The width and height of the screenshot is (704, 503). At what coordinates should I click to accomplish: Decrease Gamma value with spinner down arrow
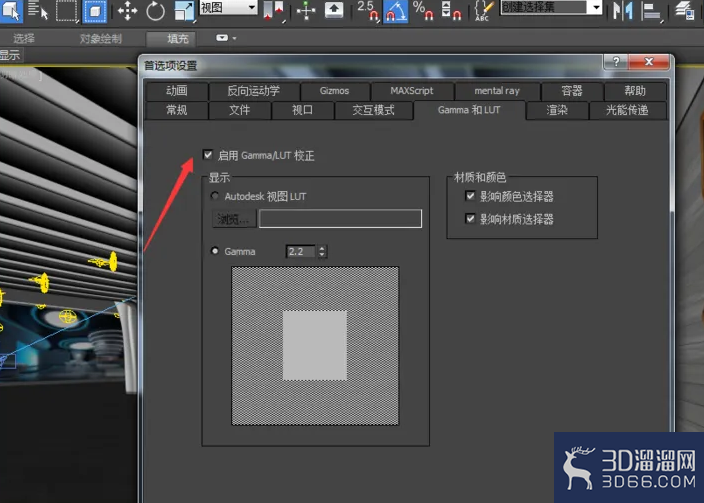(x=322, y=255)
